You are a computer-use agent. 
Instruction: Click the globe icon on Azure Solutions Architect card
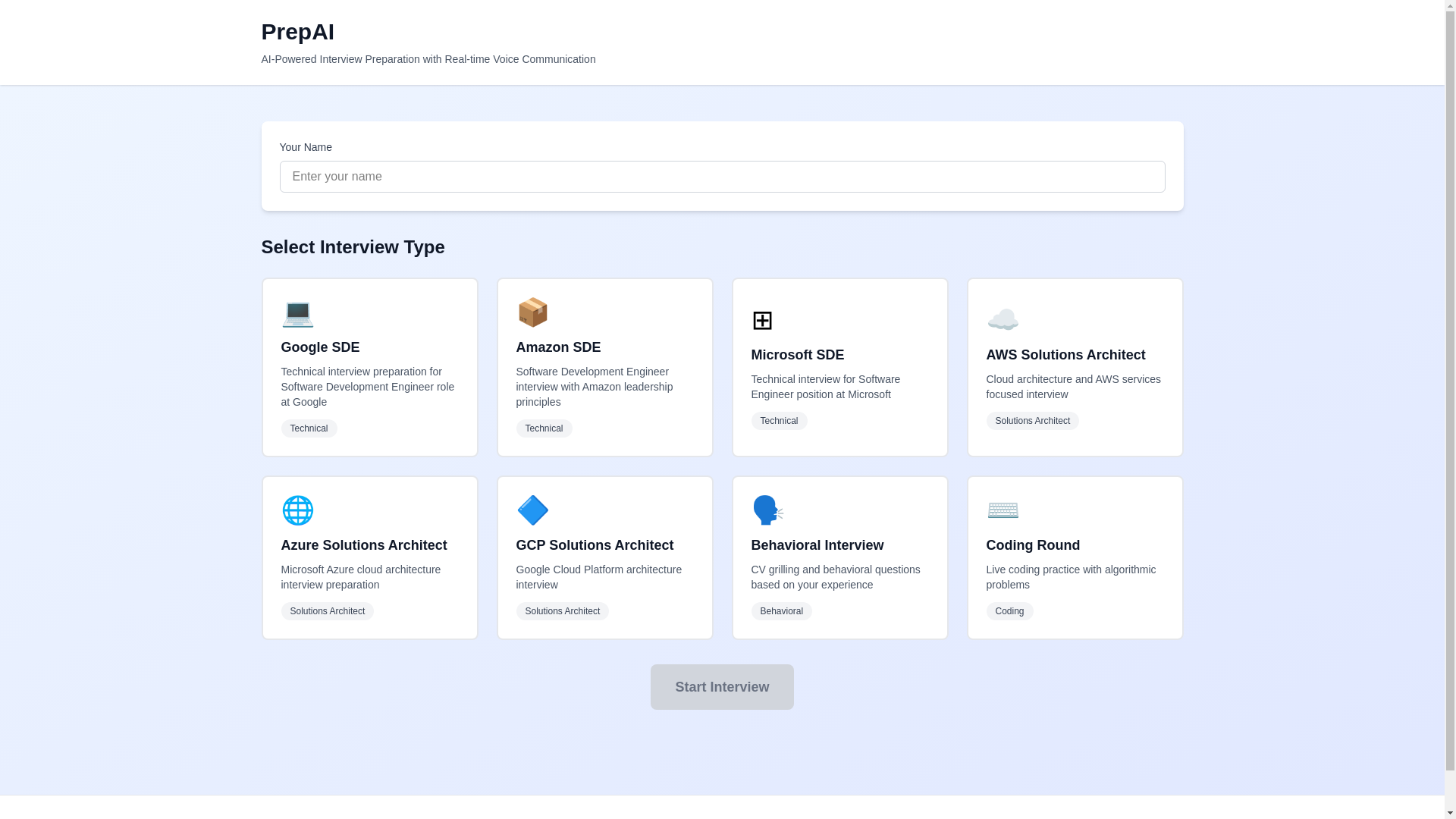297,510
